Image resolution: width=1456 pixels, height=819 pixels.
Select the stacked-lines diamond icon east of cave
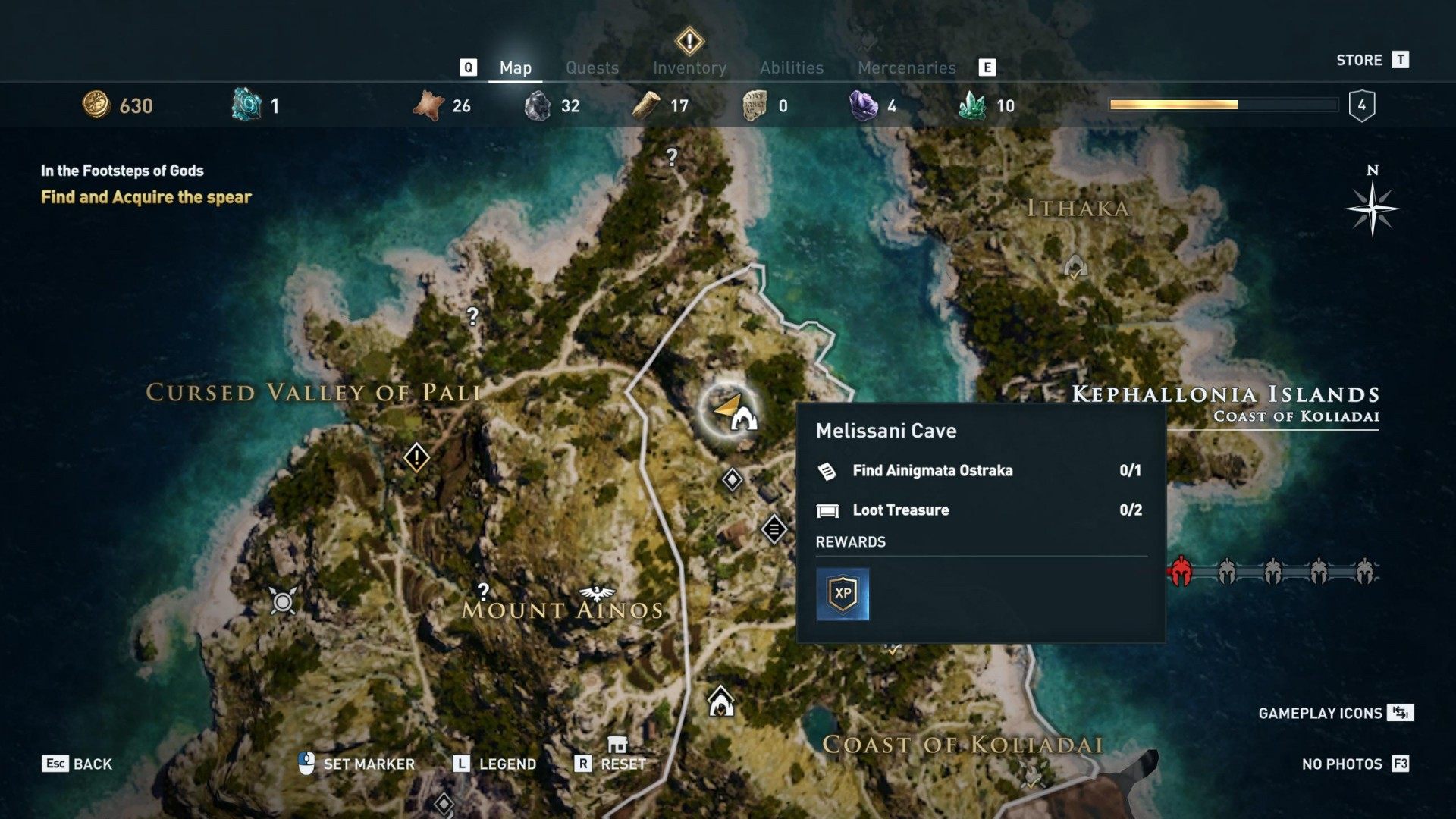point(773,529)
